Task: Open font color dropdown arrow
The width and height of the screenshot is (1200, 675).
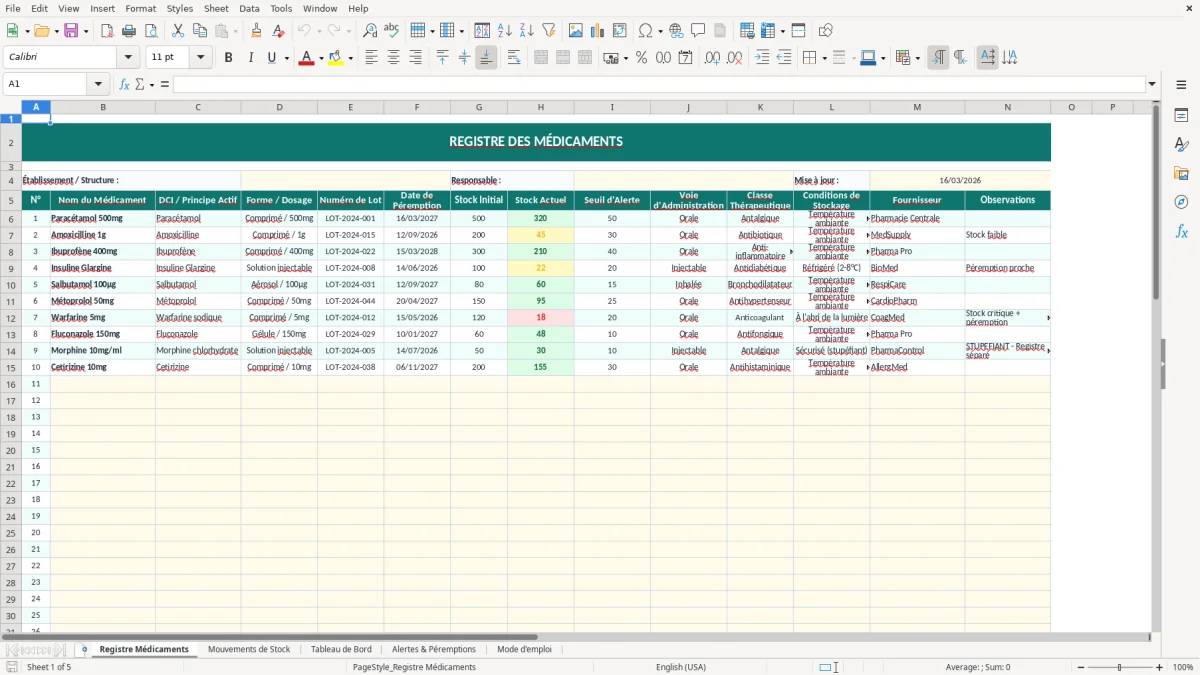Action: (321, 58)
